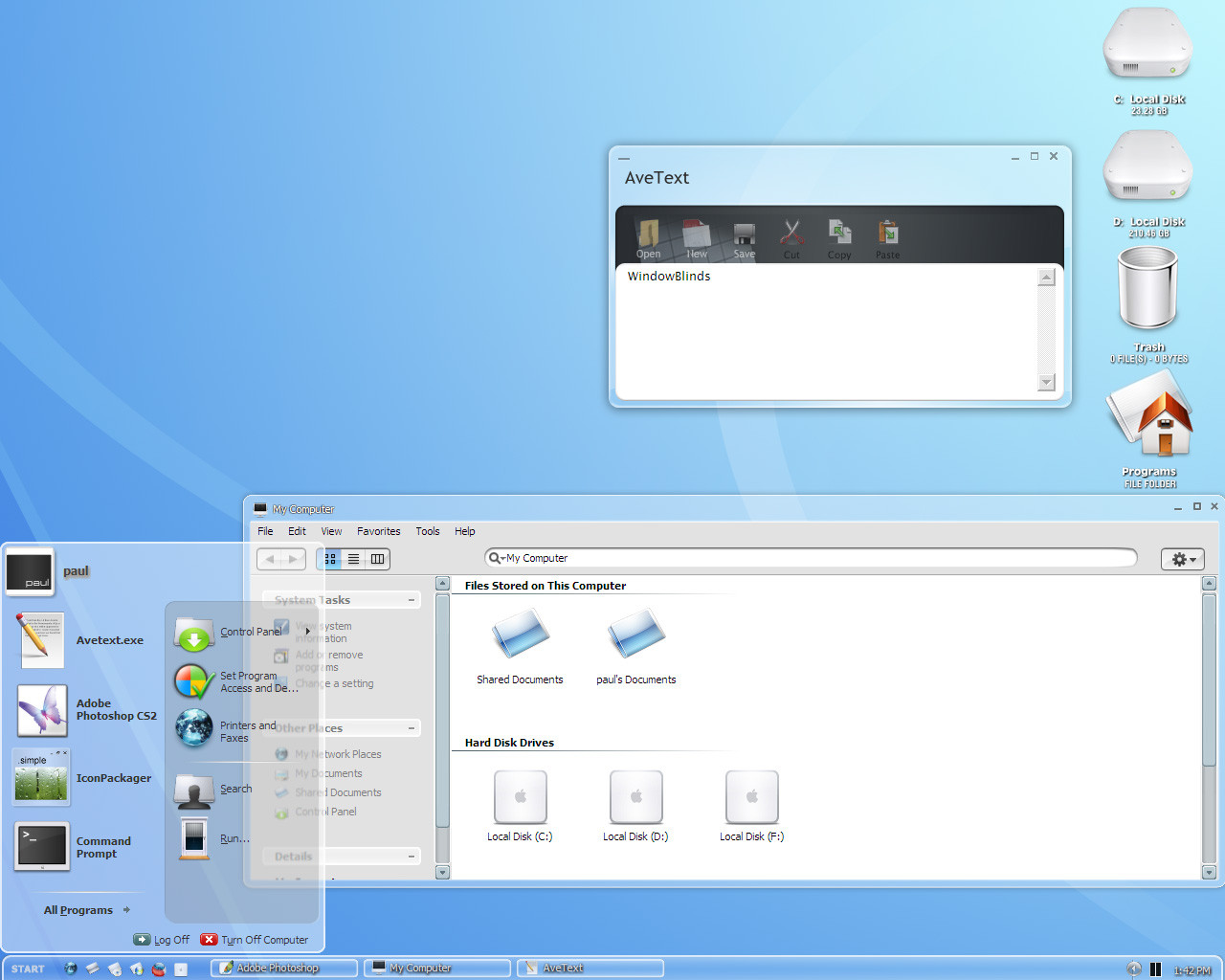Click the Change a setting link
Screen dimensions: 1225x980
334,683
